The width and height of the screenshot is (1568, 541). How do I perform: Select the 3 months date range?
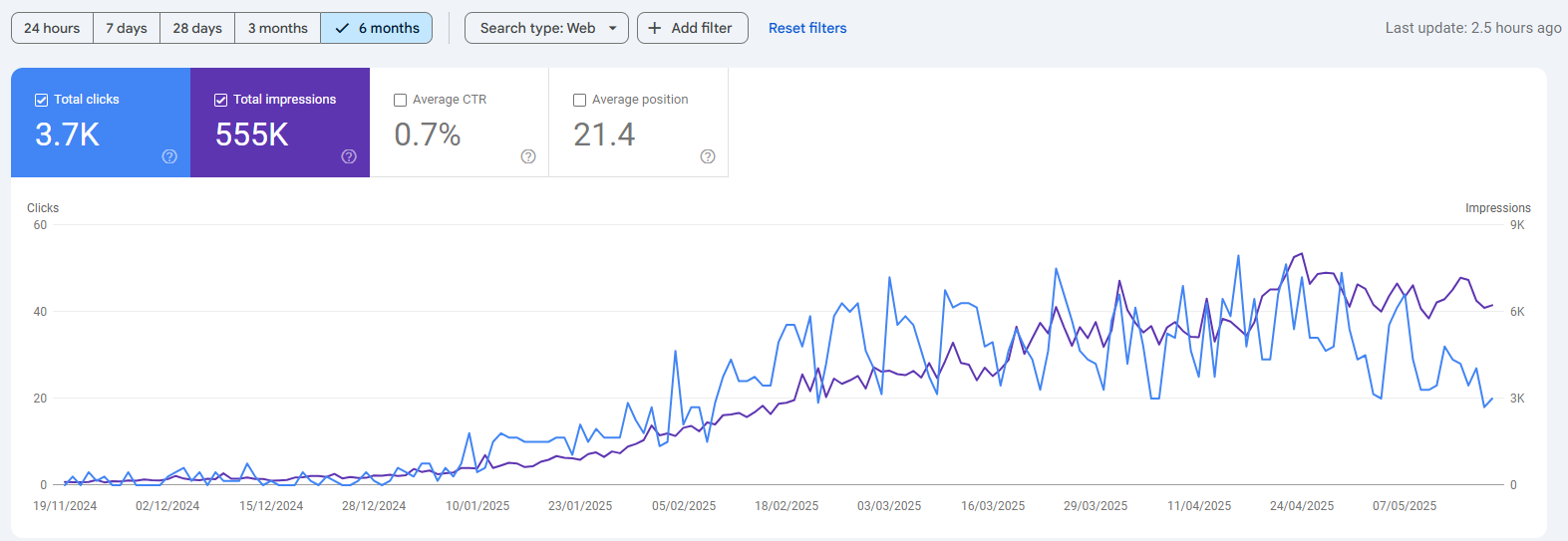click(277, 28)
